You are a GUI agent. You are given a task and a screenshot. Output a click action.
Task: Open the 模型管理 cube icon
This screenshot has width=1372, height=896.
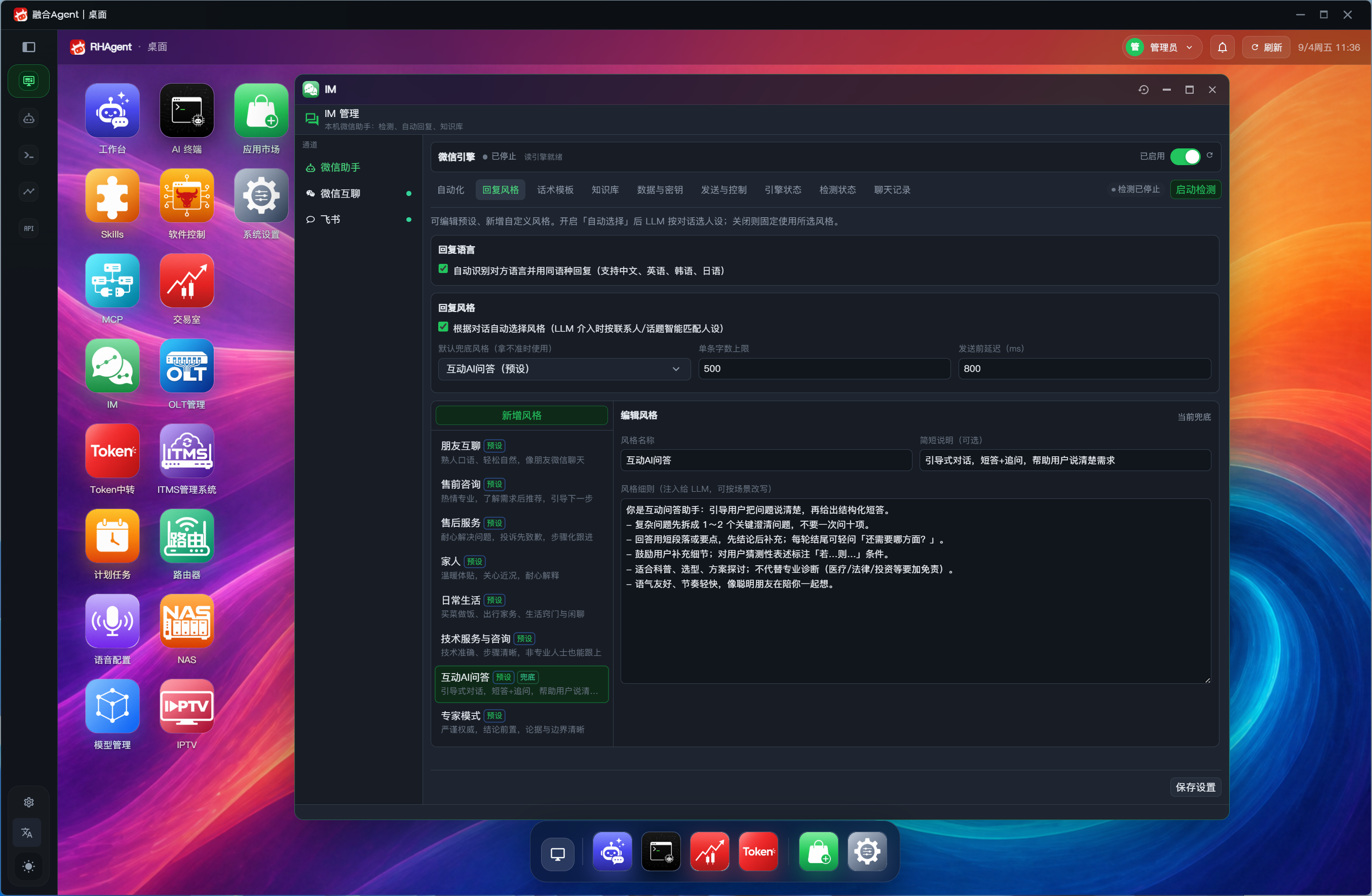tap(112, 707)
